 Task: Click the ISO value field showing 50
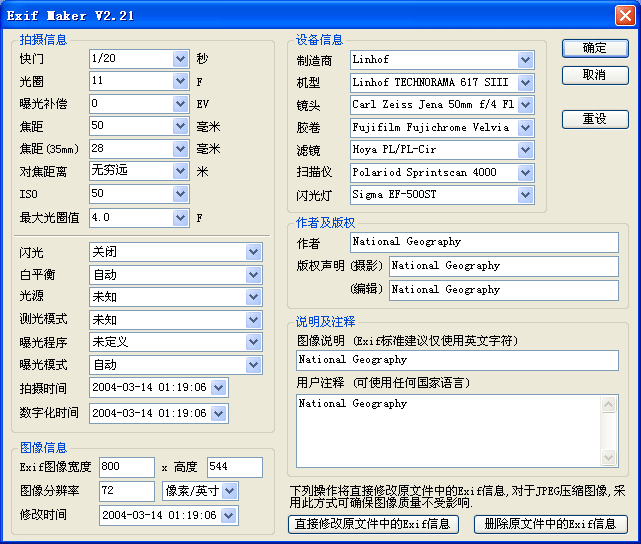tap(131, 194)
